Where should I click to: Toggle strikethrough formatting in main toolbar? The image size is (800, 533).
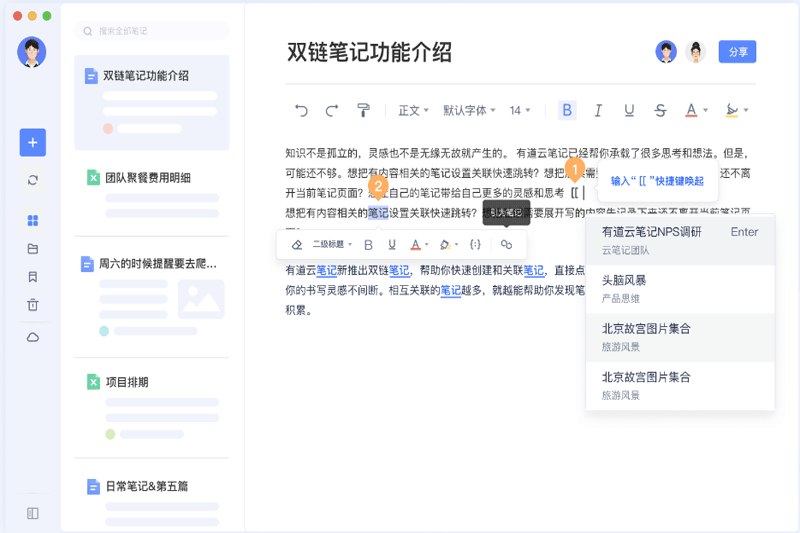point(660,110)
